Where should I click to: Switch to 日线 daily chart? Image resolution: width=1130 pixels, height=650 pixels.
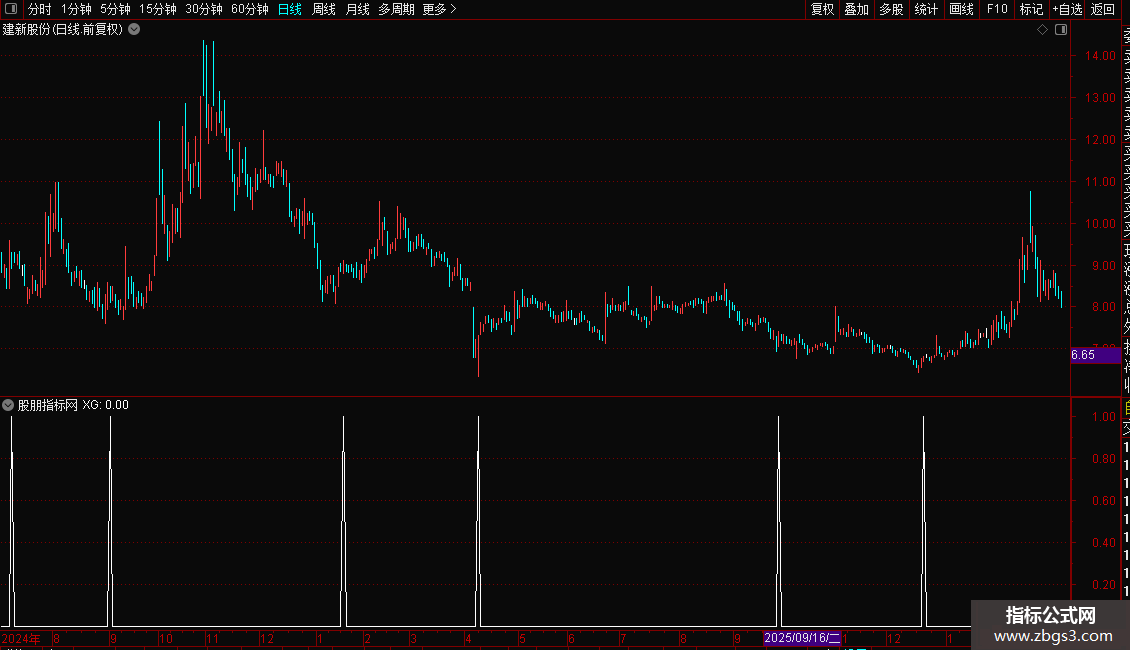tap(290, 9)
